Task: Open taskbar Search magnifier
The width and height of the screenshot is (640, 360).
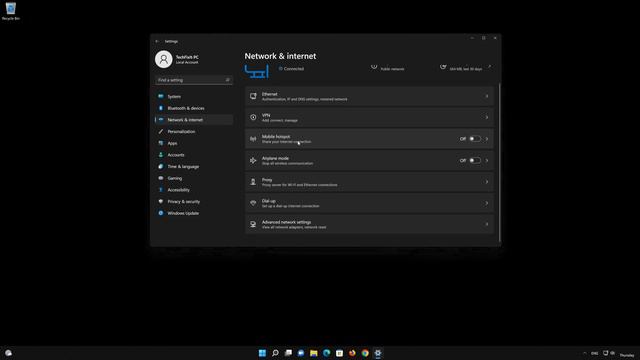Action: click(275, 353)
